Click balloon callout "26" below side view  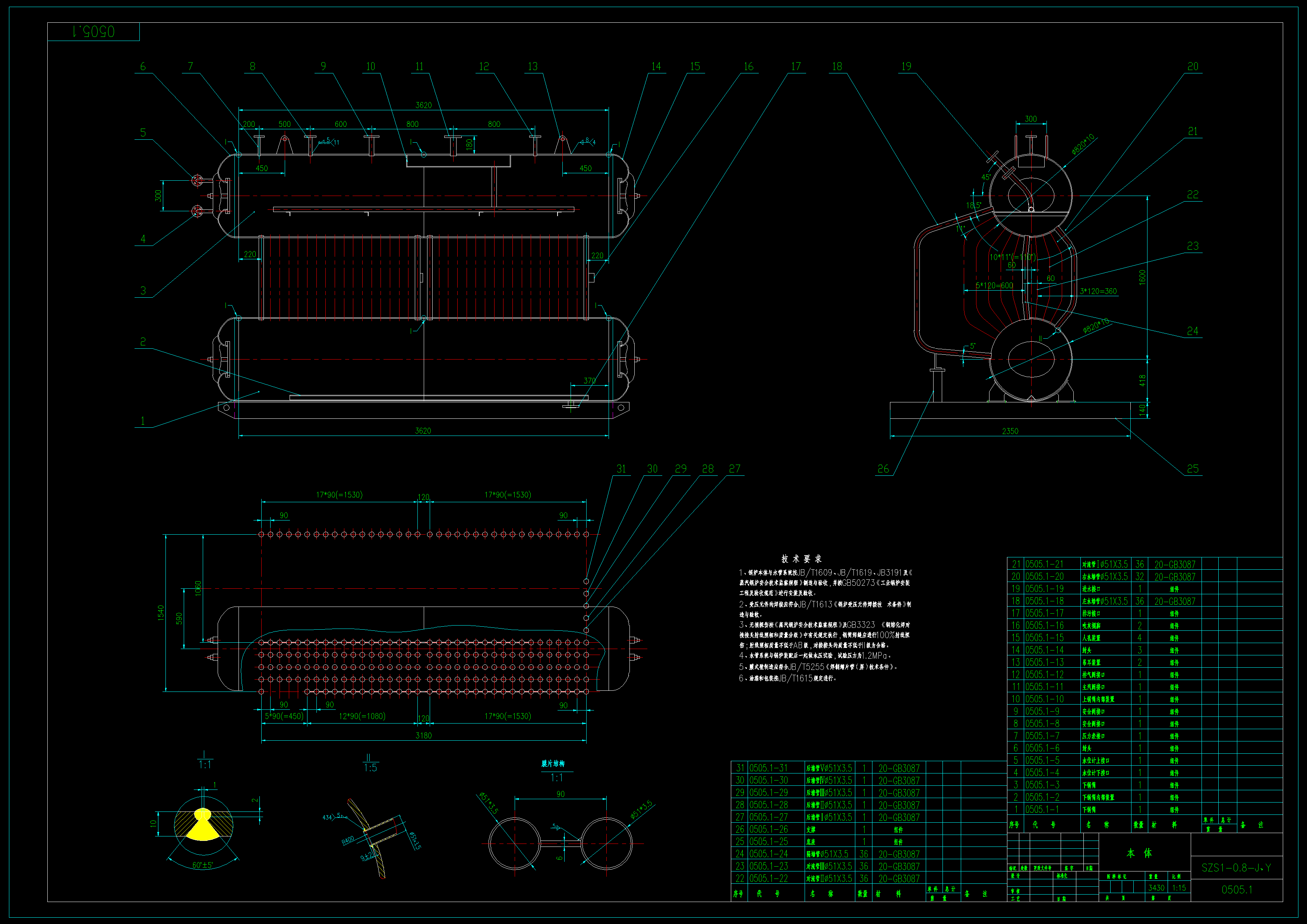[x=883, y=469]
